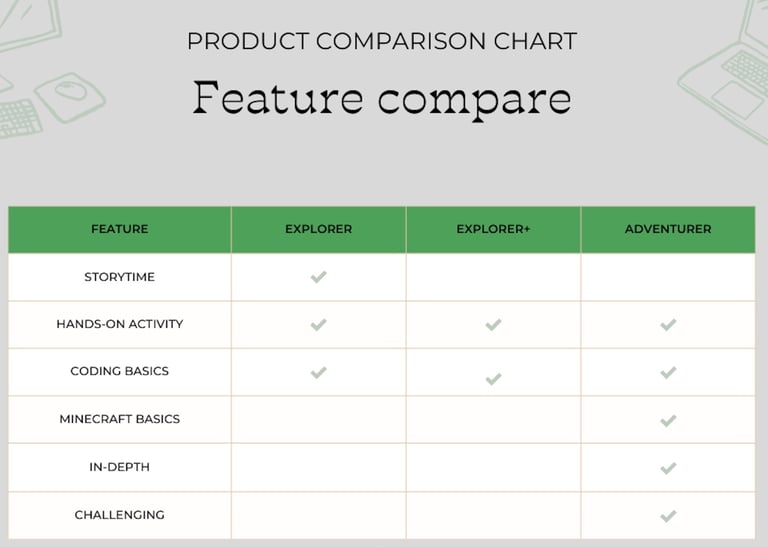
Task: Click Coding Basics checkmark under Explorer
Action: coord(318,372)
